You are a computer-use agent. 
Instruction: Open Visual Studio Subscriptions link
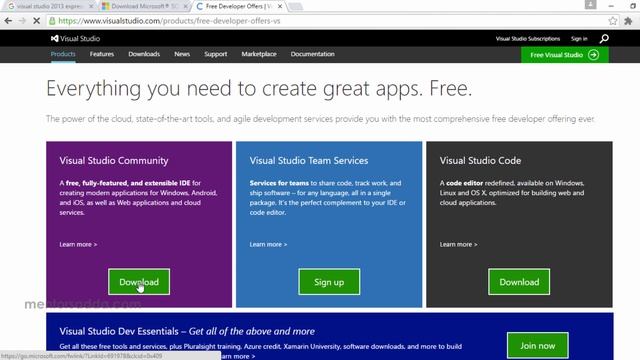coord(527,39)
